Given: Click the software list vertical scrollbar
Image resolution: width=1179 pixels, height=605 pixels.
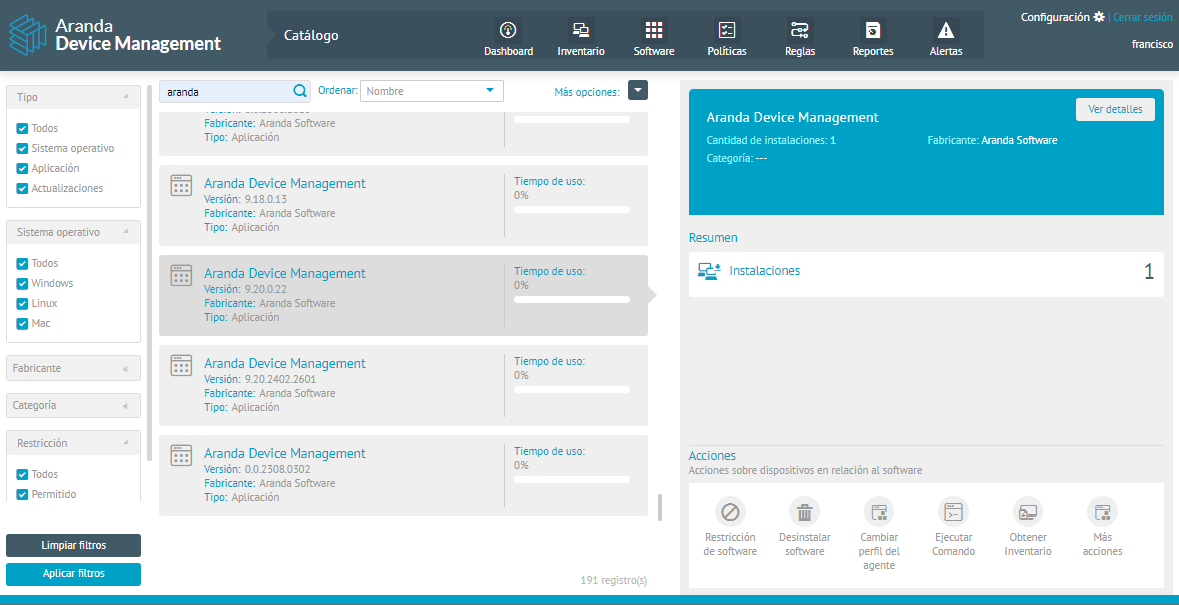Looking at the screenshot, I should click(659, 507).
